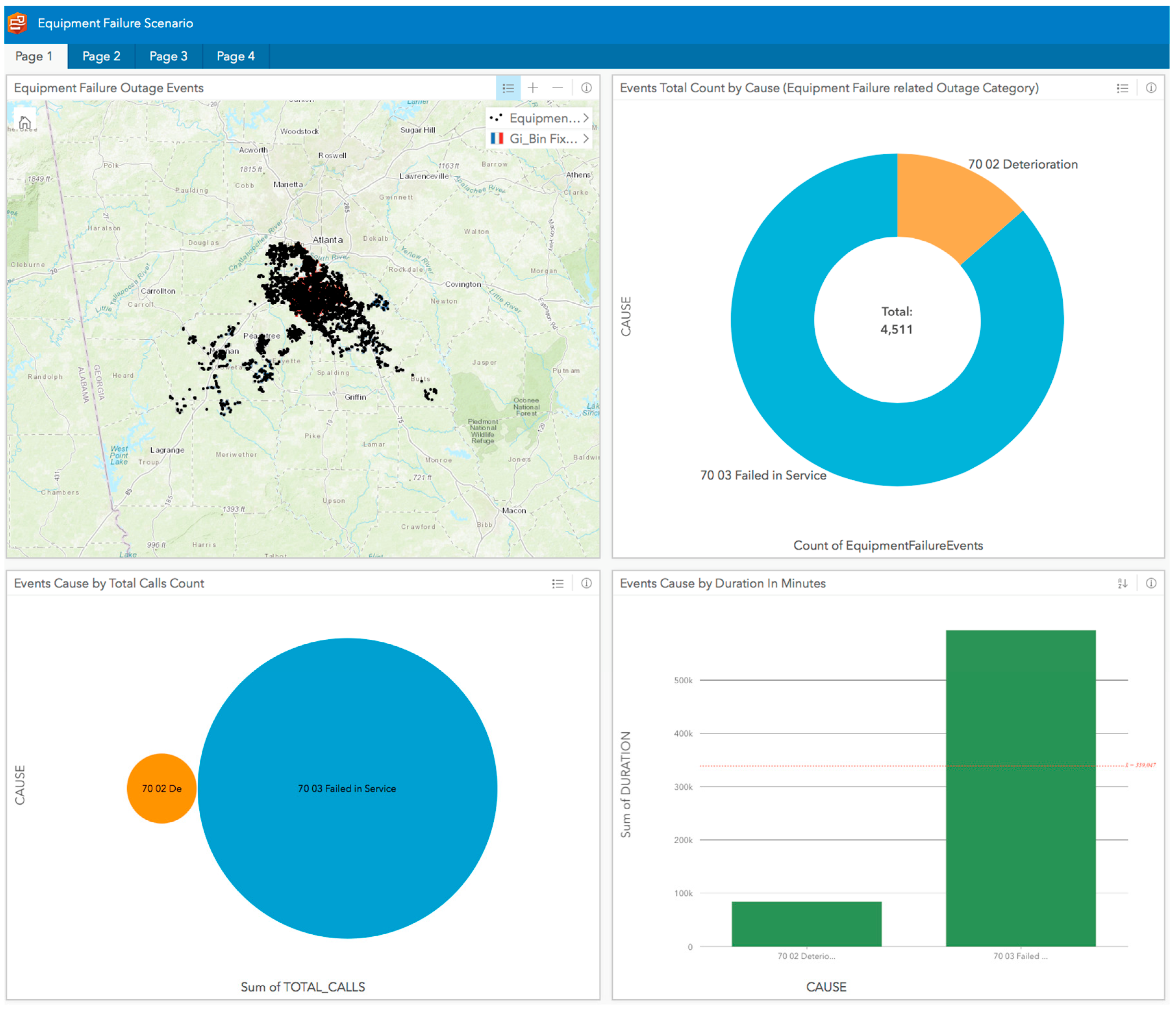Toggle the map legend list button
Image resolution: width=1176 pixels, height=1011 pixels.
[x=508, y=88]
